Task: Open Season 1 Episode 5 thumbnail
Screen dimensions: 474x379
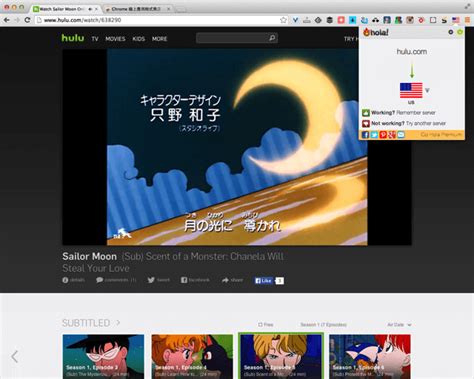Action: pos(281,356)
